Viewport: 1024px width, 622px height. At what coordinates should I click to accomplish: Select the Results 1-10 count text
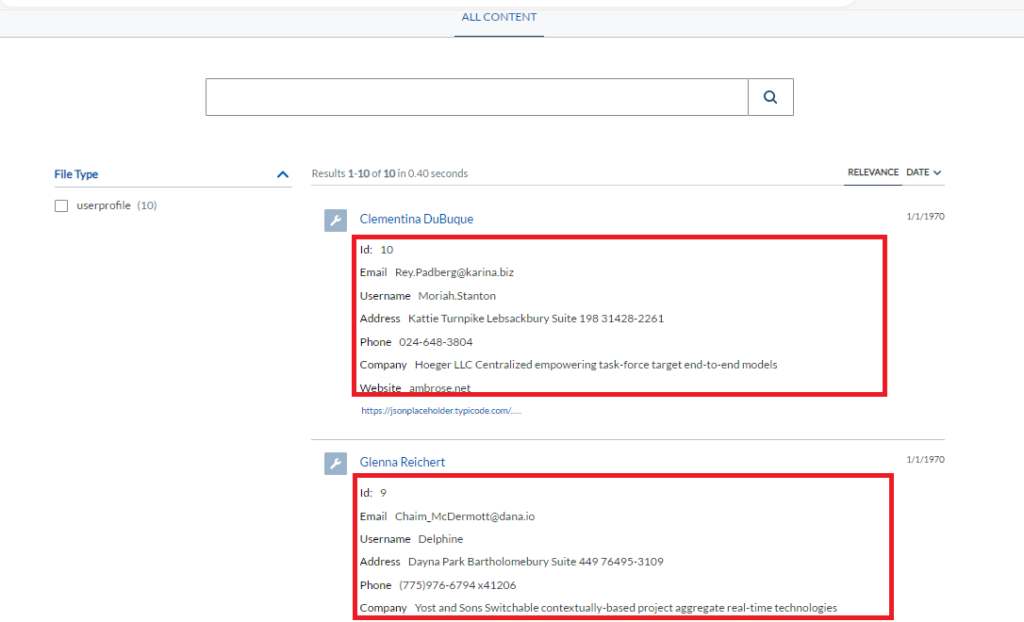pos(390,173)
